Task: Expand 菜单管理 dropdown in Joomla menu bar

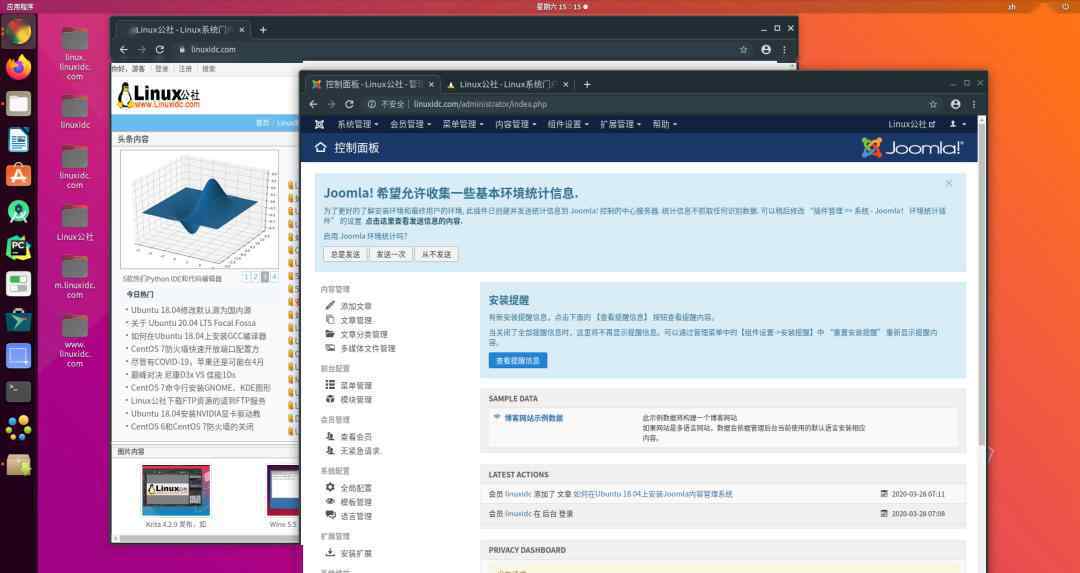Action: [x=463, y=124]
